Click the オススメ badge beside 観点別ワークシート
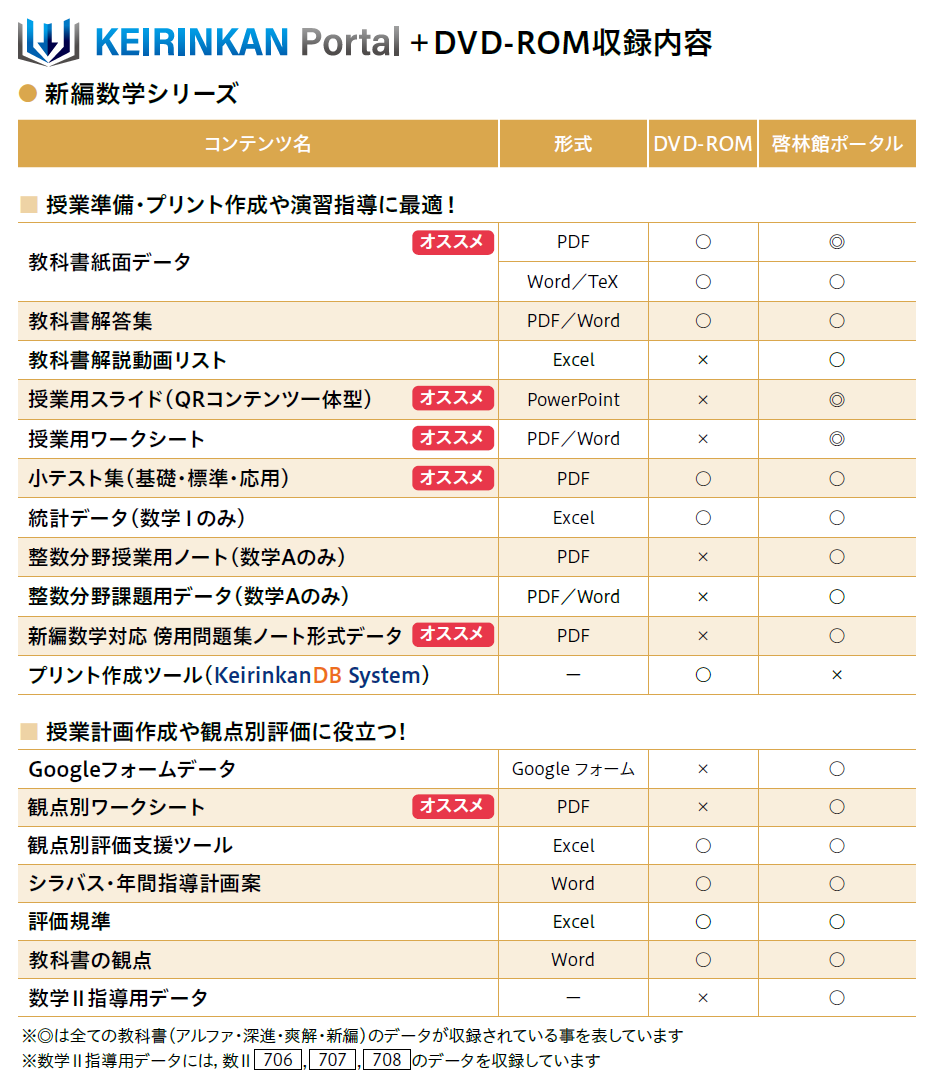 pos(453,806)
